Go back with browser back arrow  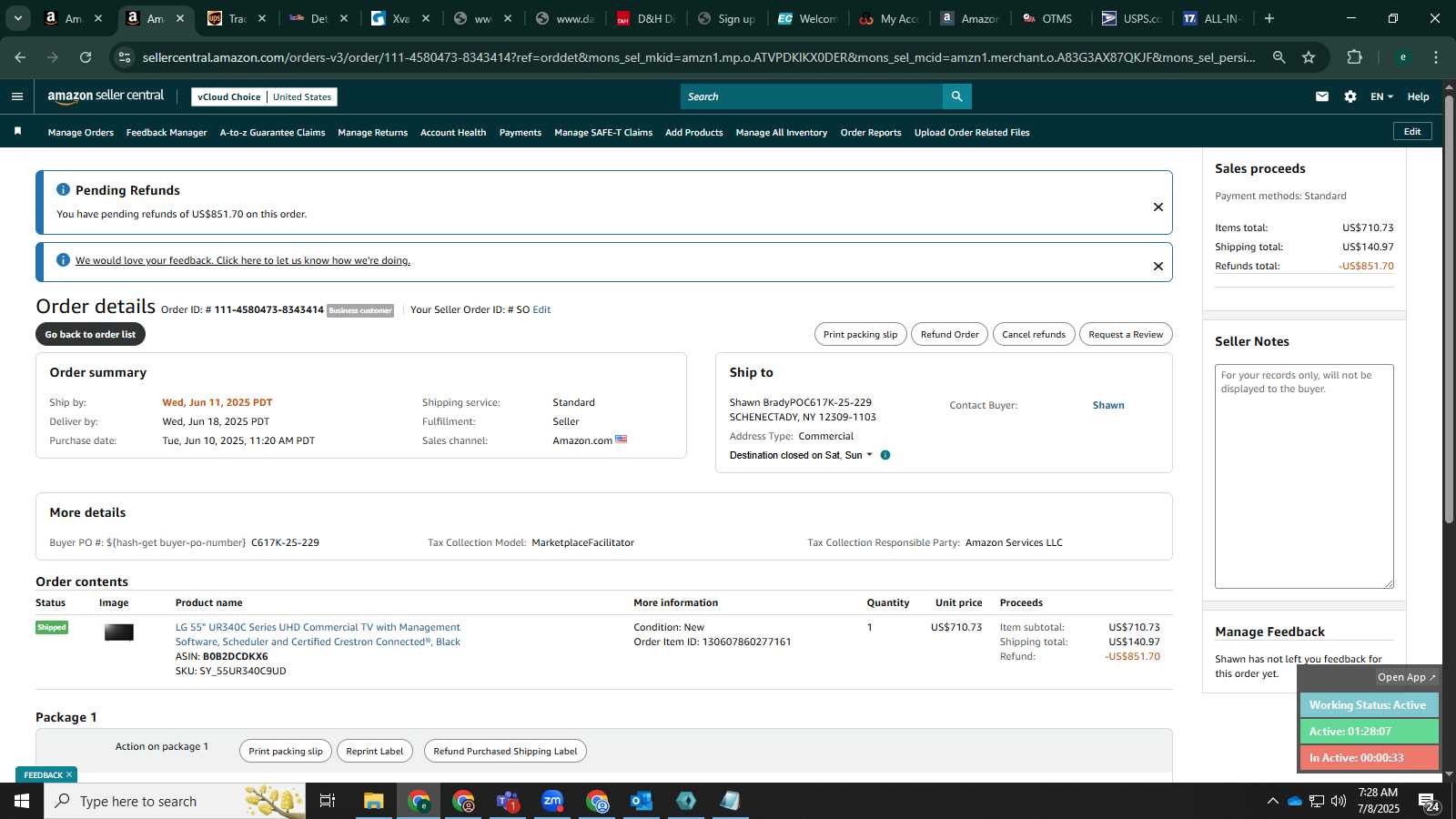click(20, 57)
